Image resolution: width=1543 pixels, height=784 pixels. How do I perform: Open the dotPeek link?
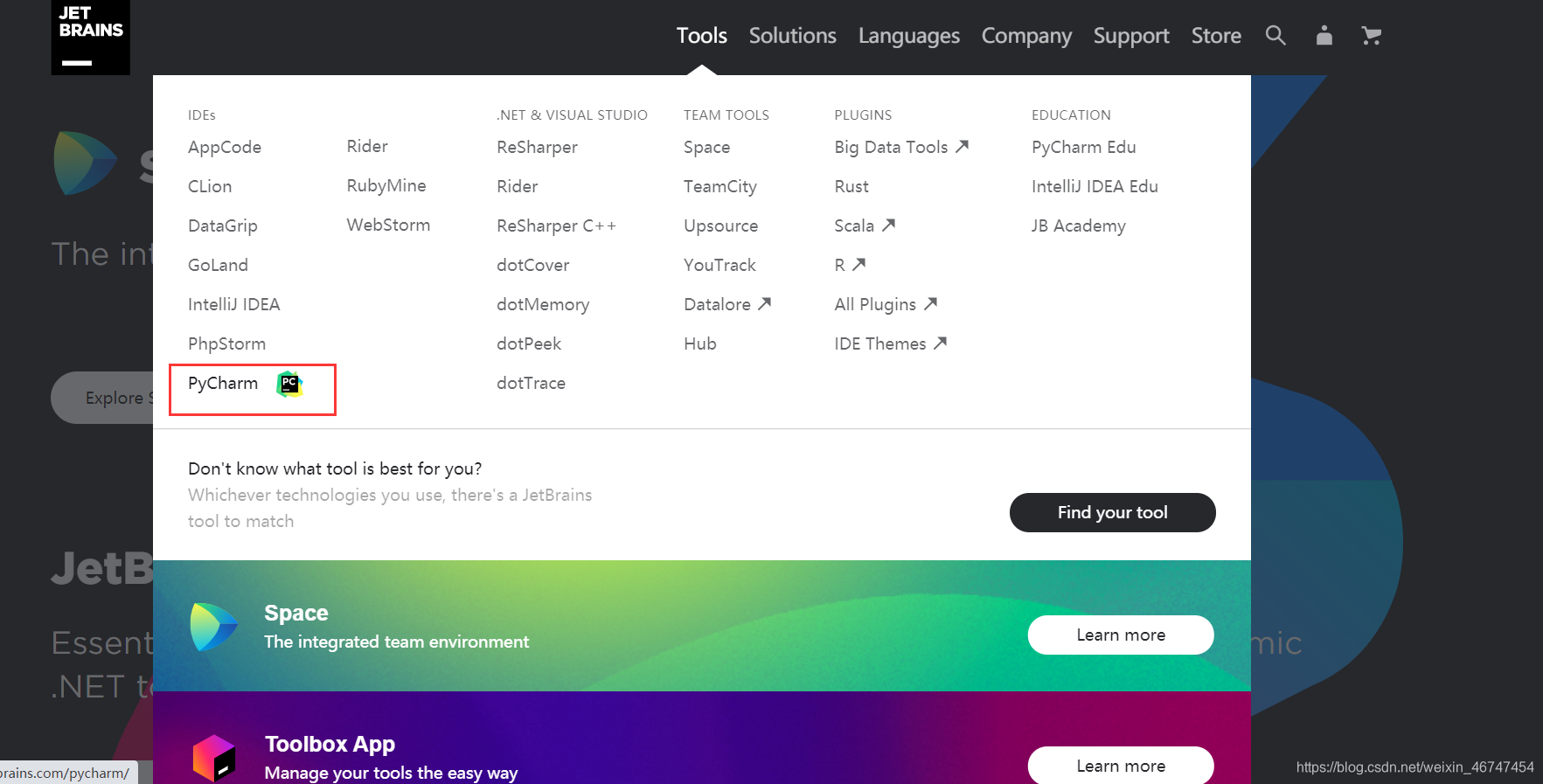(529, 343)
